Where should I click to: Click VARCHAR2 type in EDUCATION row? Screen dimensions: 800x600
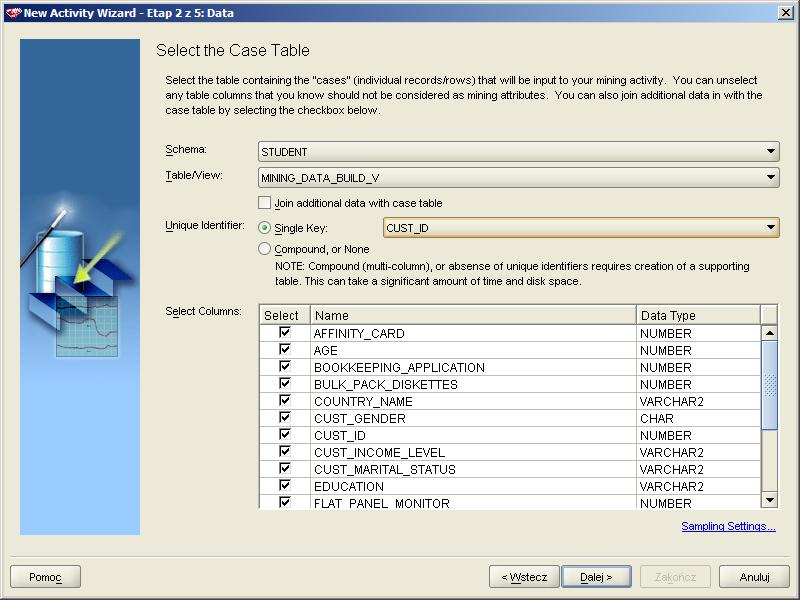(698, 486)
